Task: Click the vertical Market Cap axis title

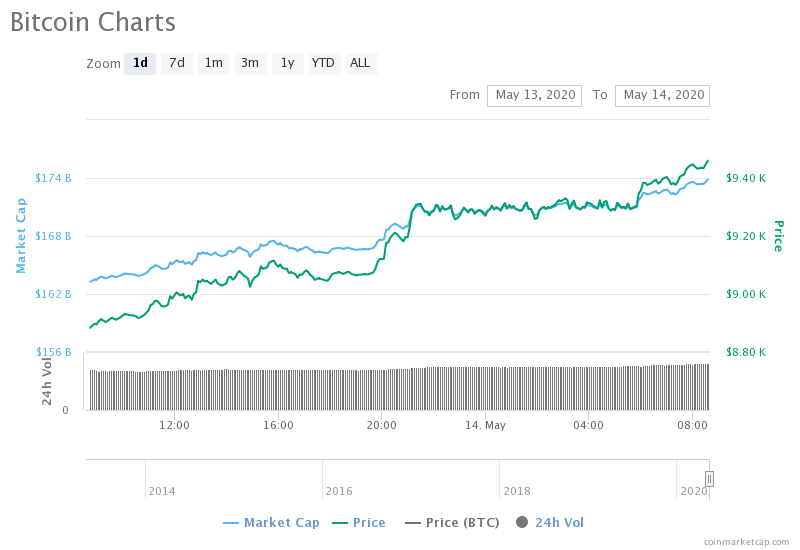Action: point(21,236)
